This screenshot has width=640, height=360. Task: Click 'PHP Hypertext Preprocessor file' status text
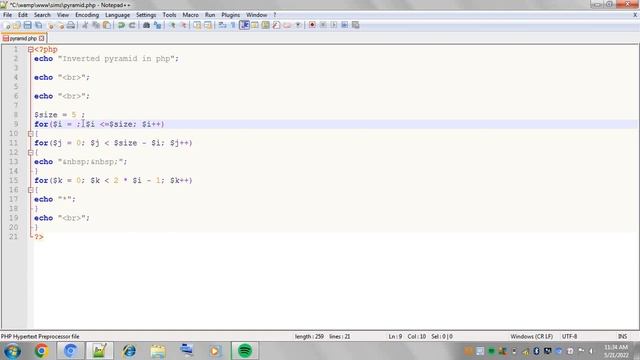coord(40,336)
